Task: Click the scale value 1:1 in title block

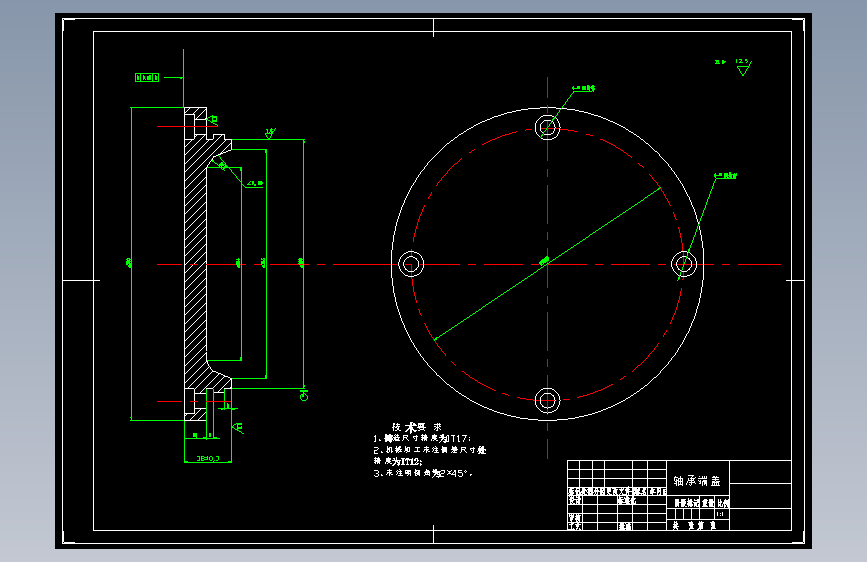Action: (x=720, y=514)
